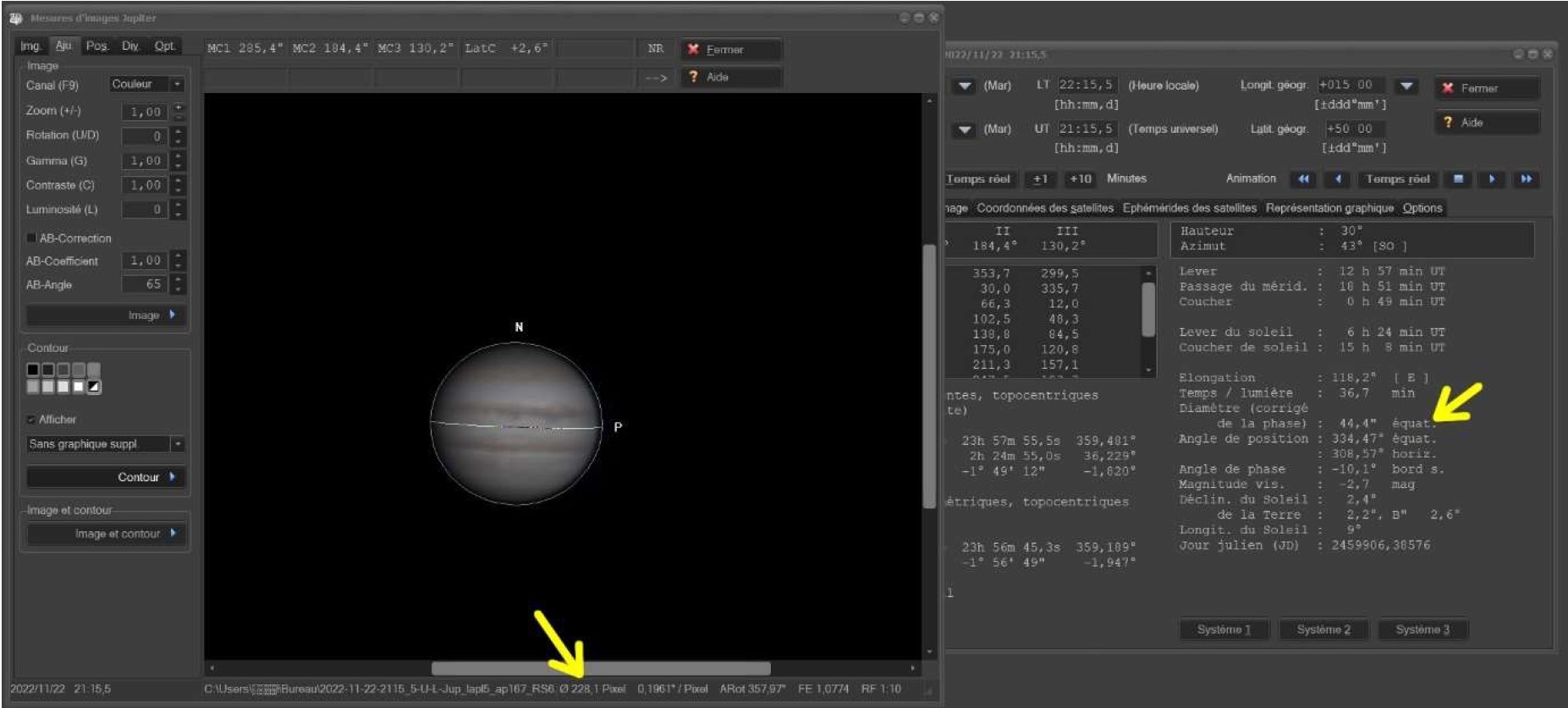The width and height of the screenshot is (1568, 708).
Task: Click the fast rewind animation button
Action: pyautogui.click(x=1303, y=179)
